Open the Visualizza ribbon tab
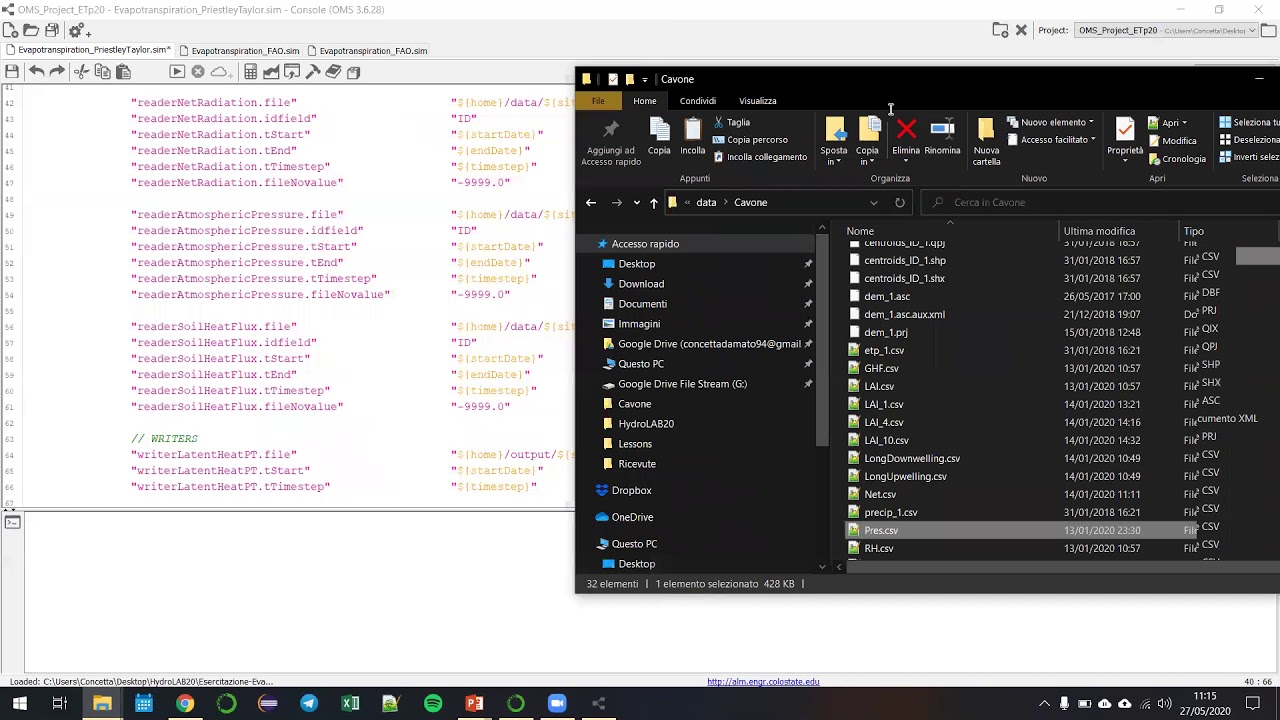 757,101
